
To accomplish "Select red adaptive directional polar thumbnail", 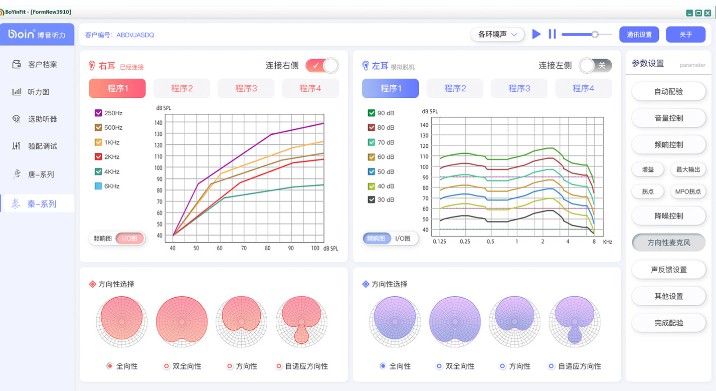I will (301, 322).
